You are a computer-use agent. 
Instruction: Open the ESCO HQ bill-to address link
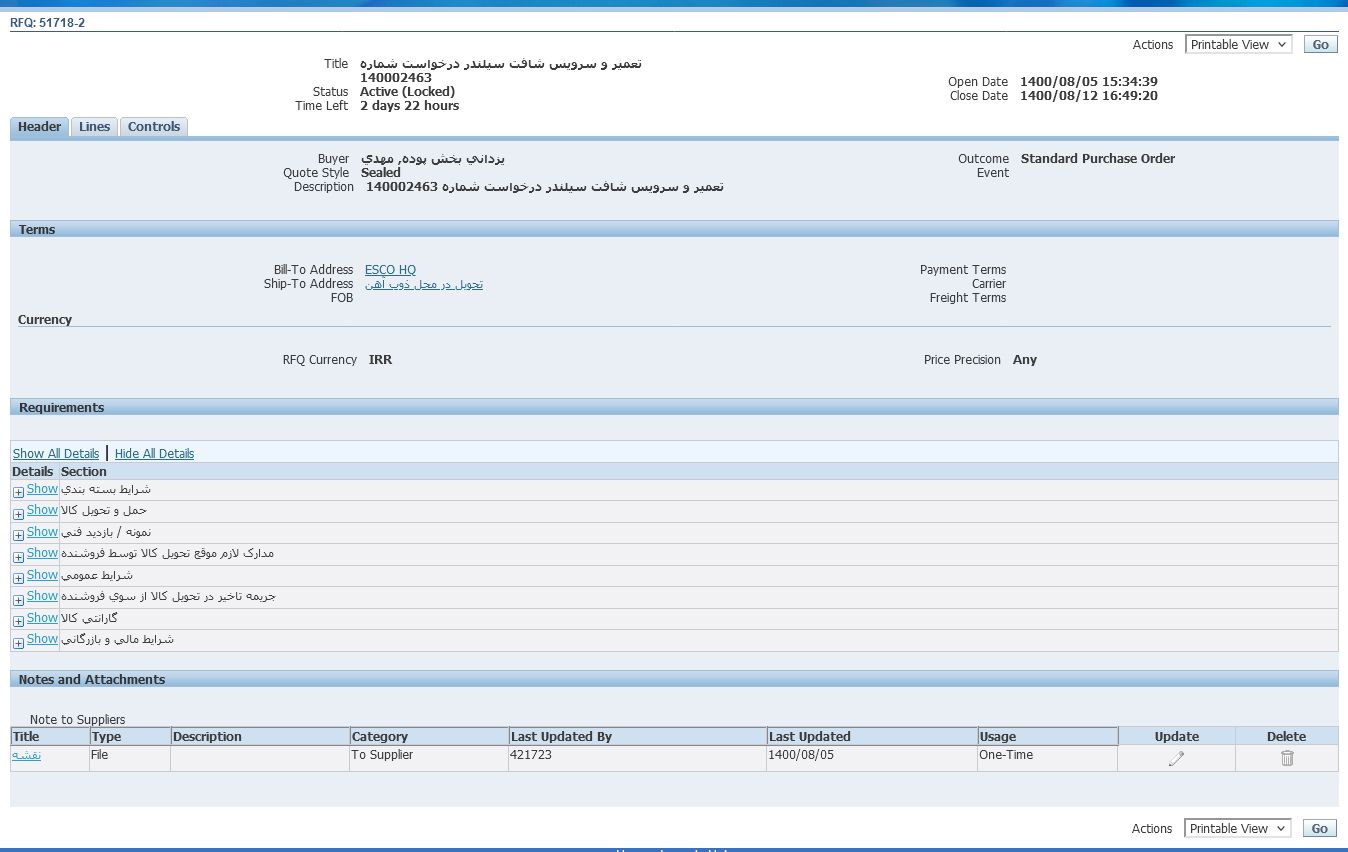tap(390, 270)
